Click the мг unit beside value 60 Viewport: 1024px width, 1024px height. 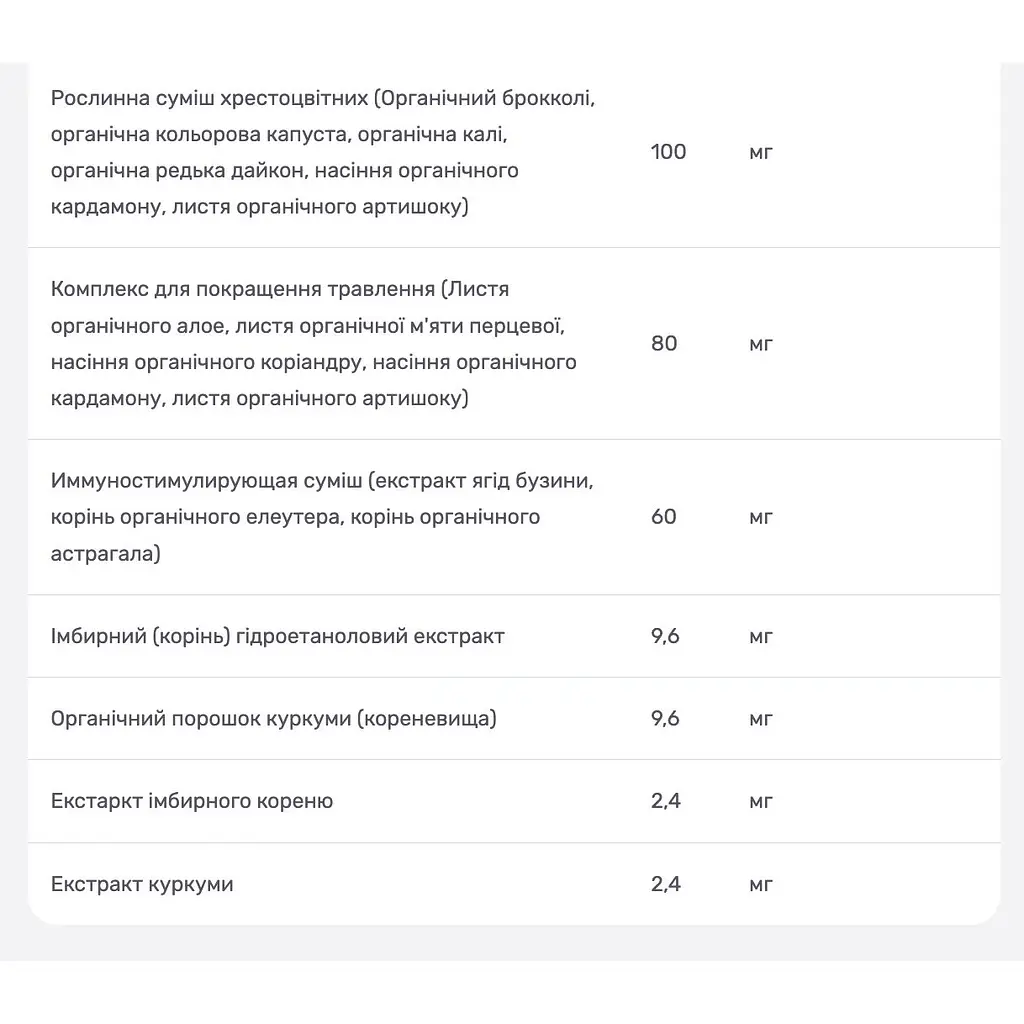761,517
